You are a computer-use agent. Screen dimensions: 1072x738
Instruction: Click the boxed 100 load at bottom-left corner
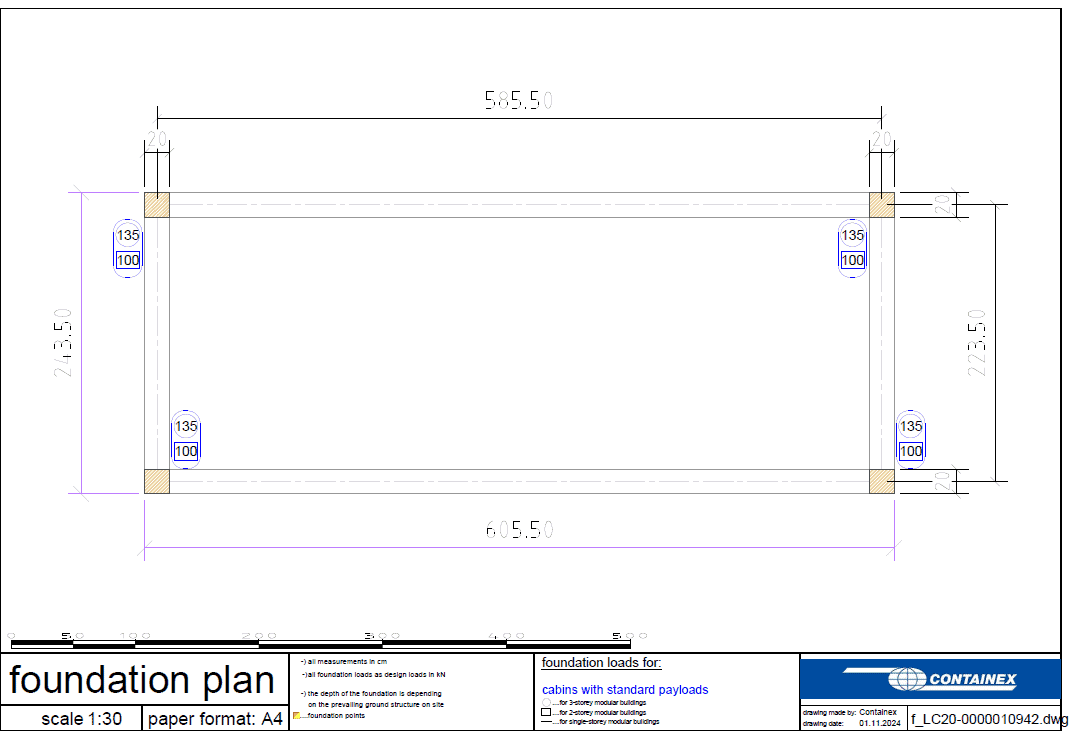186,451
